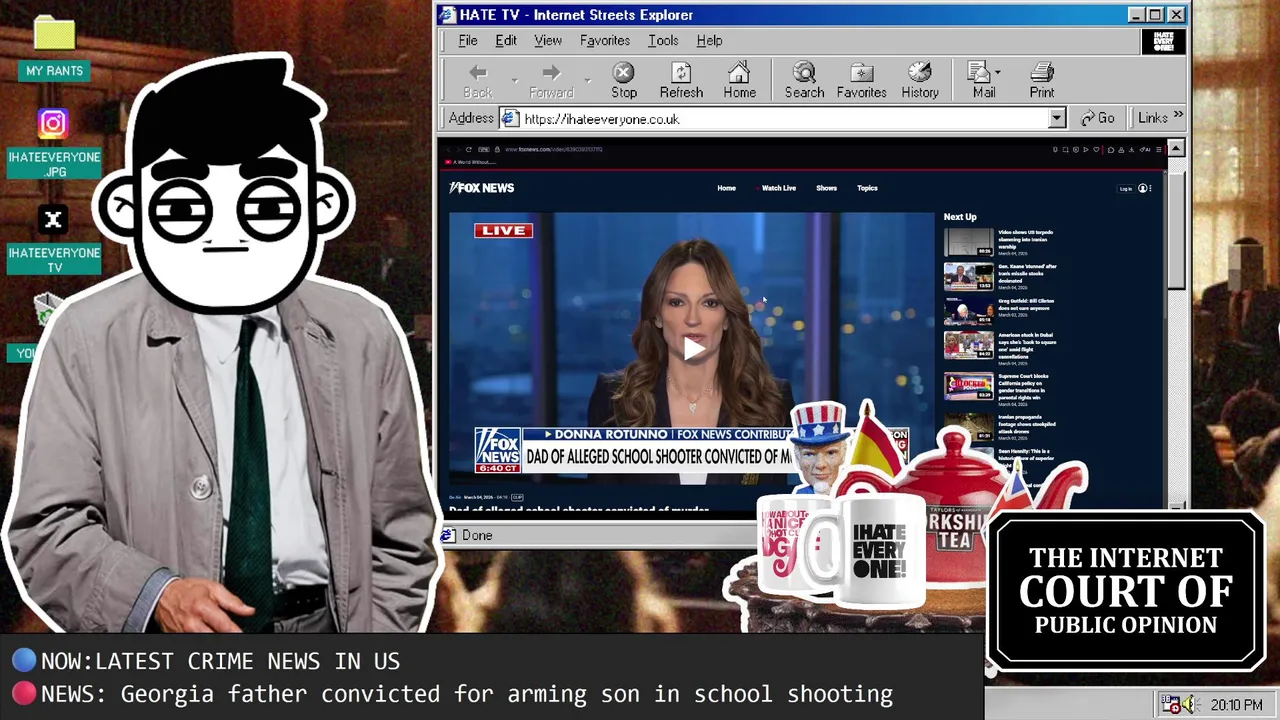Click the inner browser reload icon
This screenshot has height=720, width=1280.
[468, 149]
